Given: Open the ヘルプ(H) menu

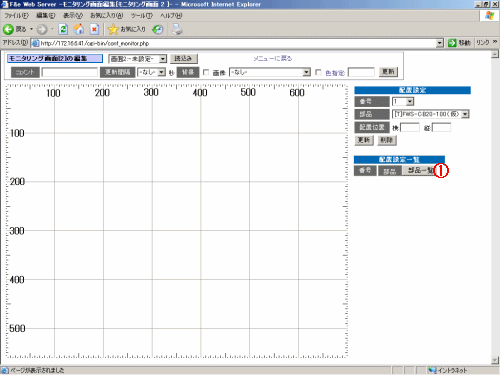Looking at the screenshot, I should pyautogui.click(x=171, y=15).
